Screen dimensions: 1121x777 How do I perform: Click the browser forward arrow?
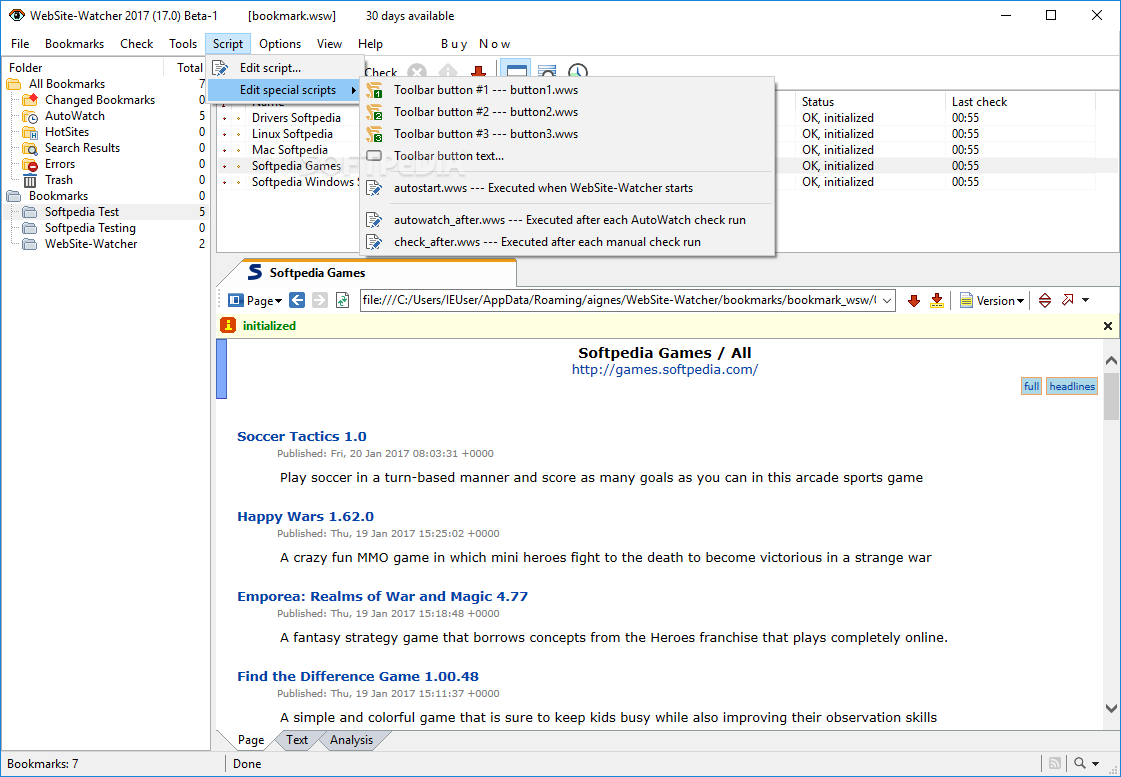(x=320, y=300)
